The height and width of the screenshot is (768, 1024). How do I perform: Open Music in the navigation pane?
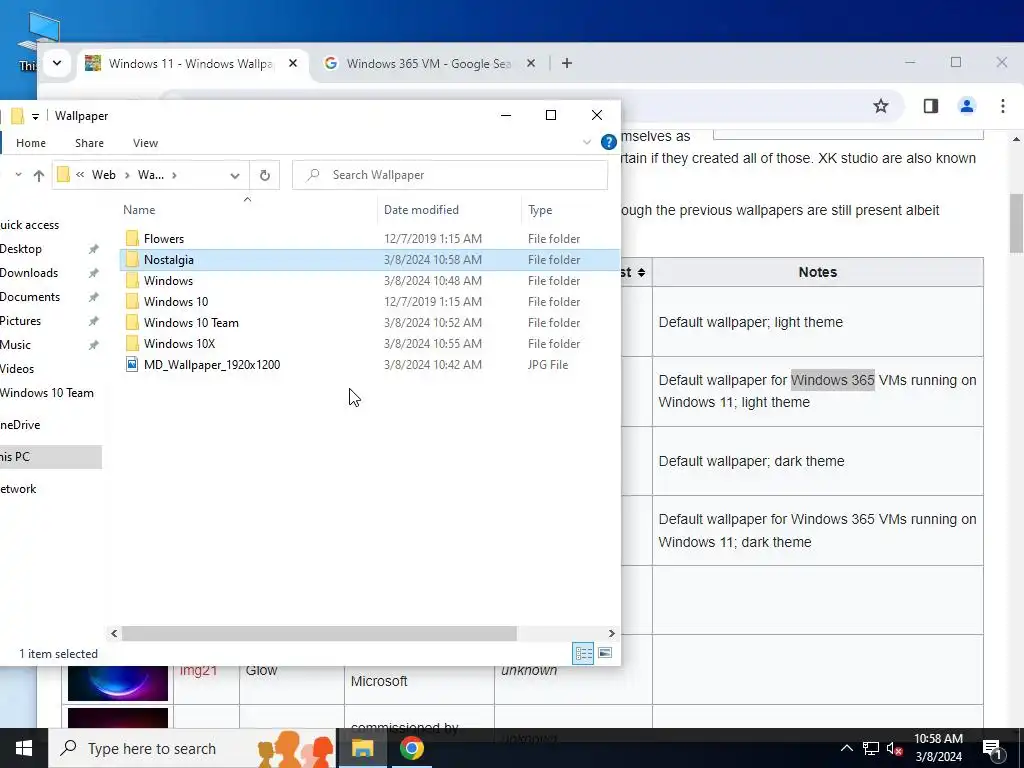point(16,345)
